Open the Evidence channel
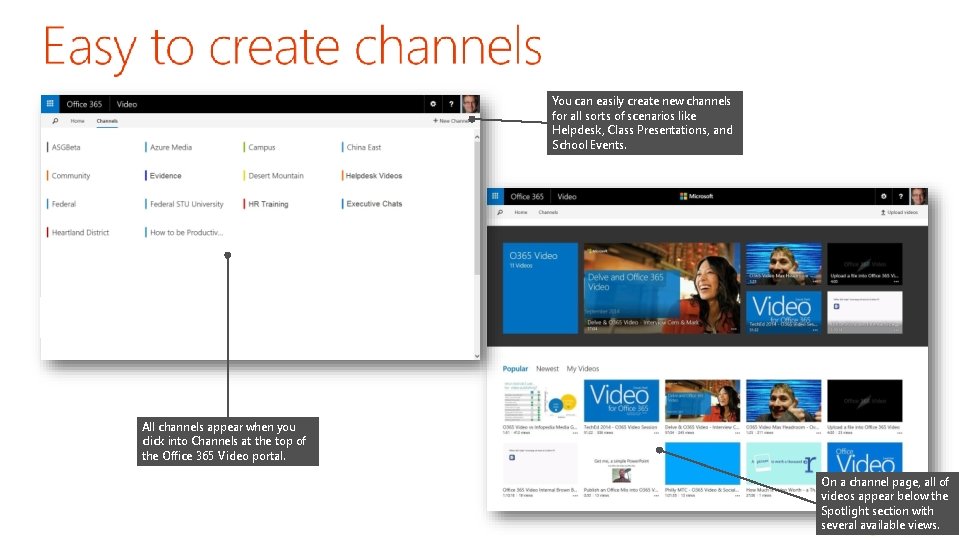Viewport: 959px width, 540px height. pos(163,176)
